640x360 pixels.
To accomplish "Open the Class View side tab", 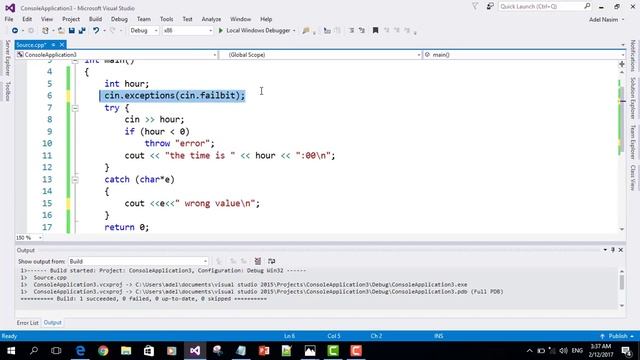I will click(x=633, y=178).
